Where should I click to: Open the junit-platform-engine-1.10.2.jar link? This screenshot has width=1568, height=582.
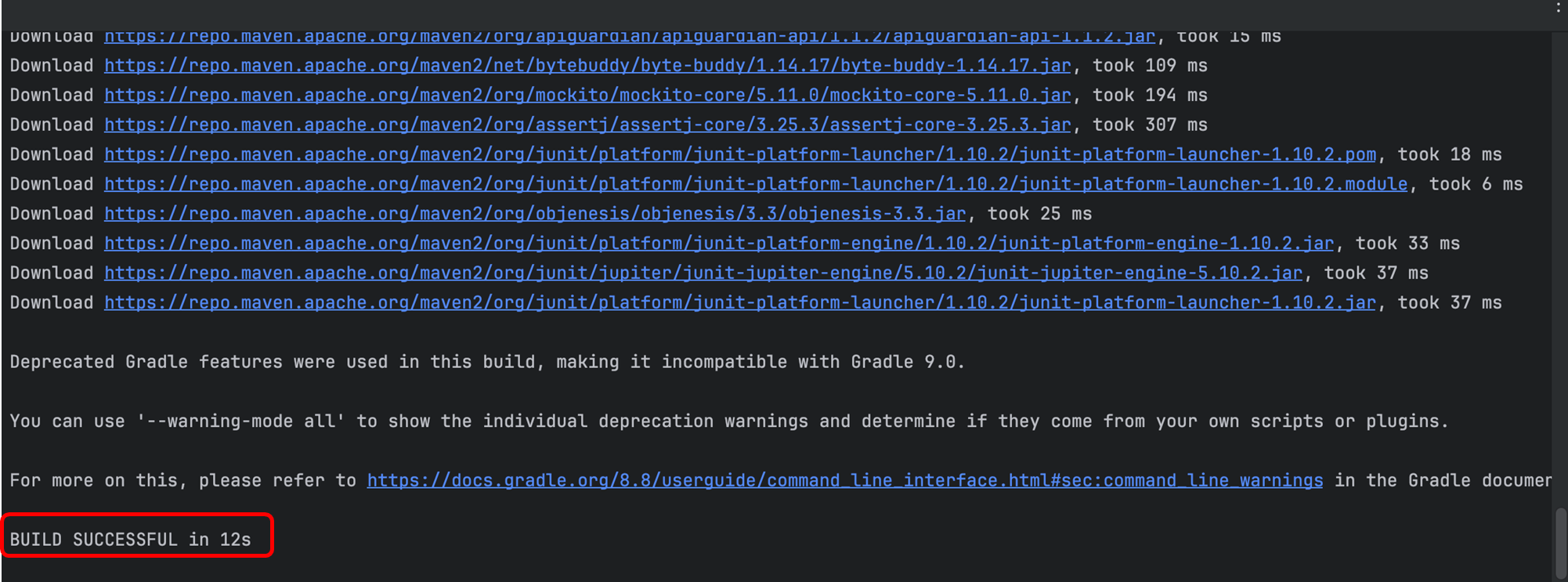pos(719,244)
